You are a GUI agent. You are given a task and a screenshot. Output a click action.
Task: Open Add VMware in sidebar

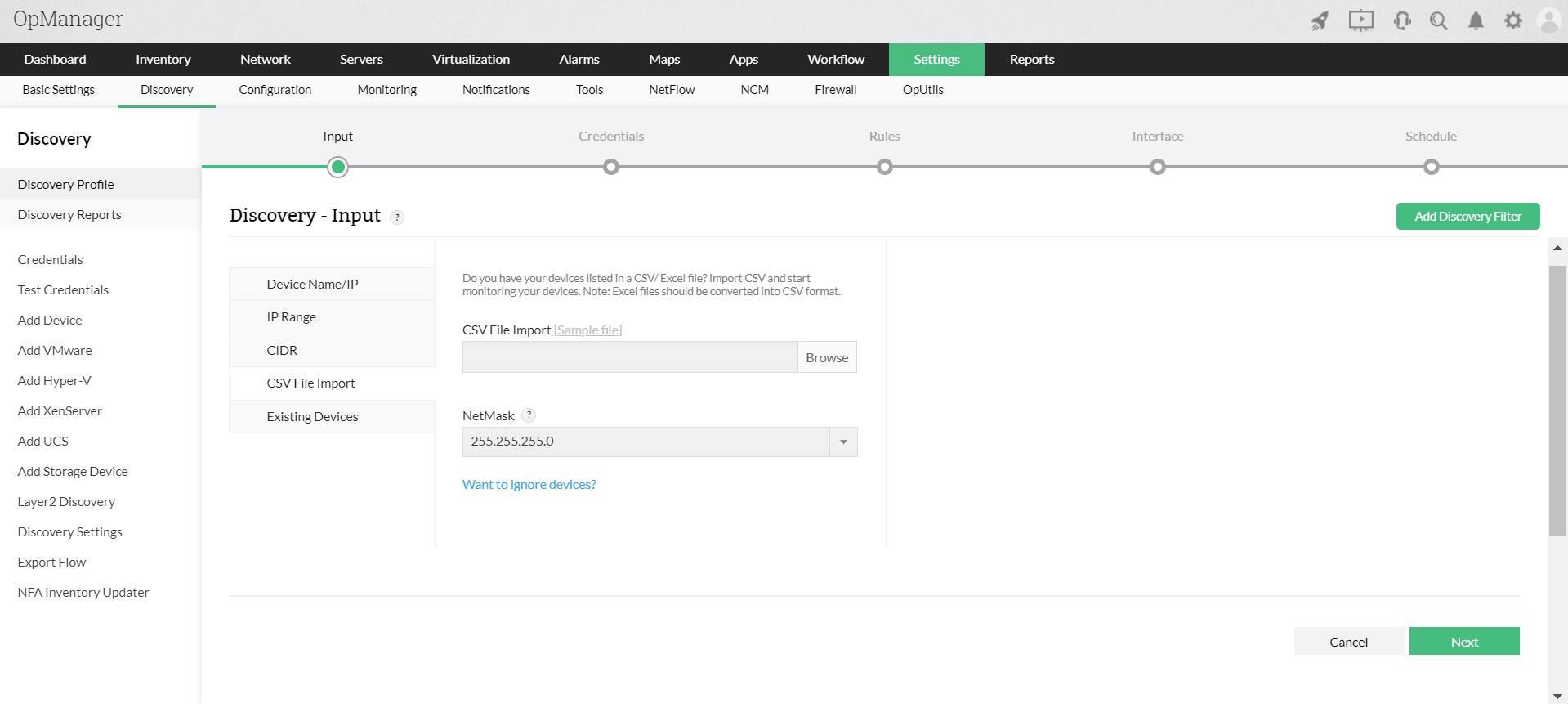55,350
